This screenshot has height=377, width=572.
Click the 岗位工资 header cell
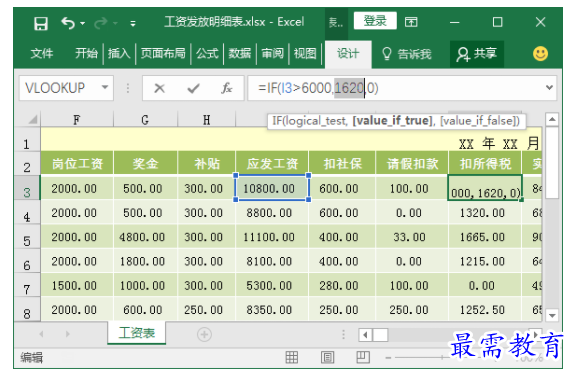click(77, 164)
